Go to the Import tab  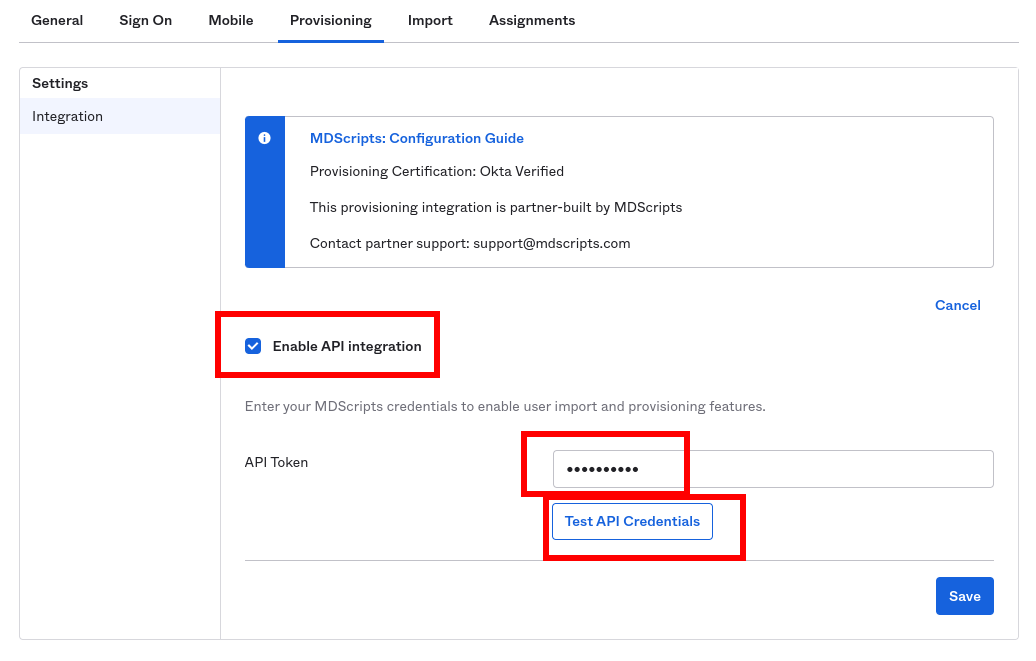pyautogui.click(x=430, y=20)
